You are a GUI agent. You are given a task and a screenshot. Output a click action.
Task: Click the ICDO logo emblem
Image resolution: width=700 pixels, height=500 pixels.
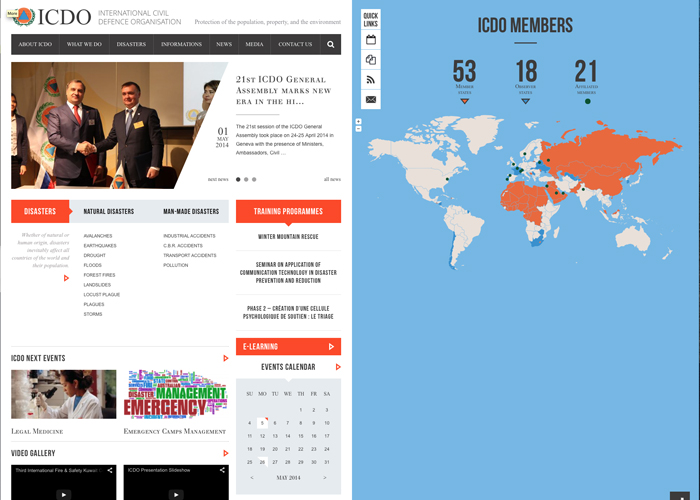pos(24,17)
